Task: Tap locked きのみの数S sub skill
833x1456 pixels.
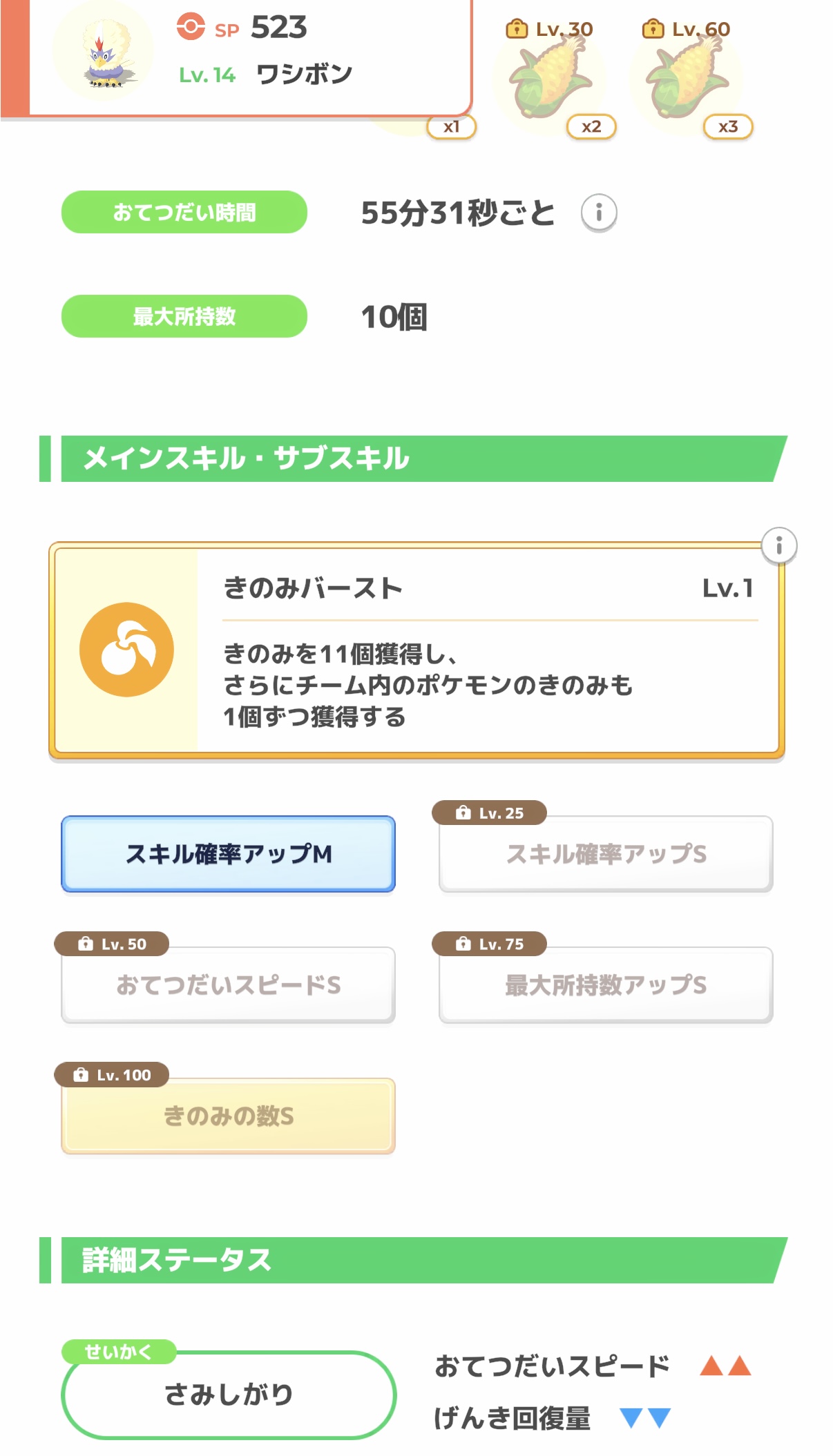Action: coord(228,1116)
